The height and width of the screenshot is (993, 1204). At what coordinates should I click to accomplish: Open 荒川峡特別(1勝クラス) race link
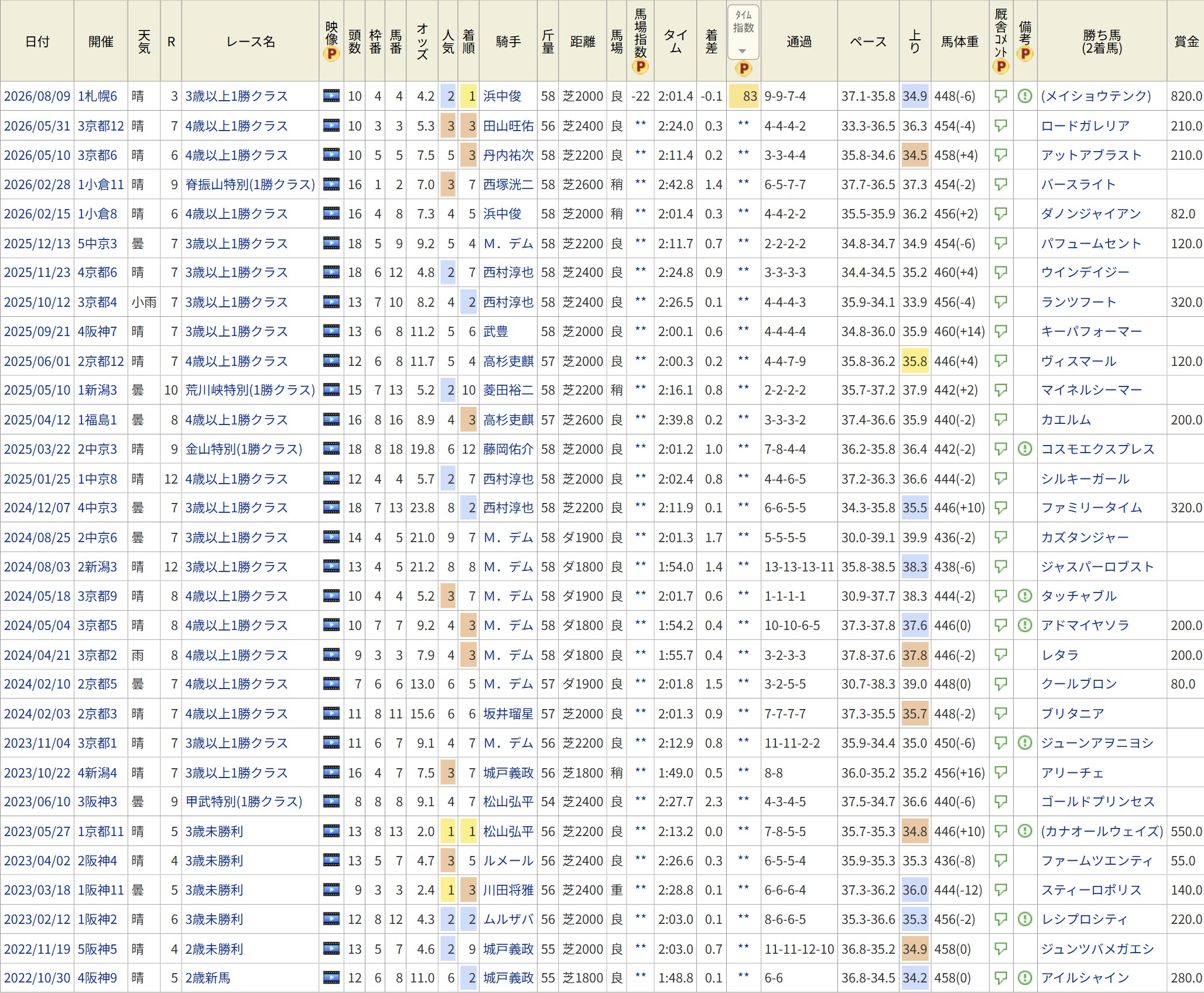(x=250, y=390)
